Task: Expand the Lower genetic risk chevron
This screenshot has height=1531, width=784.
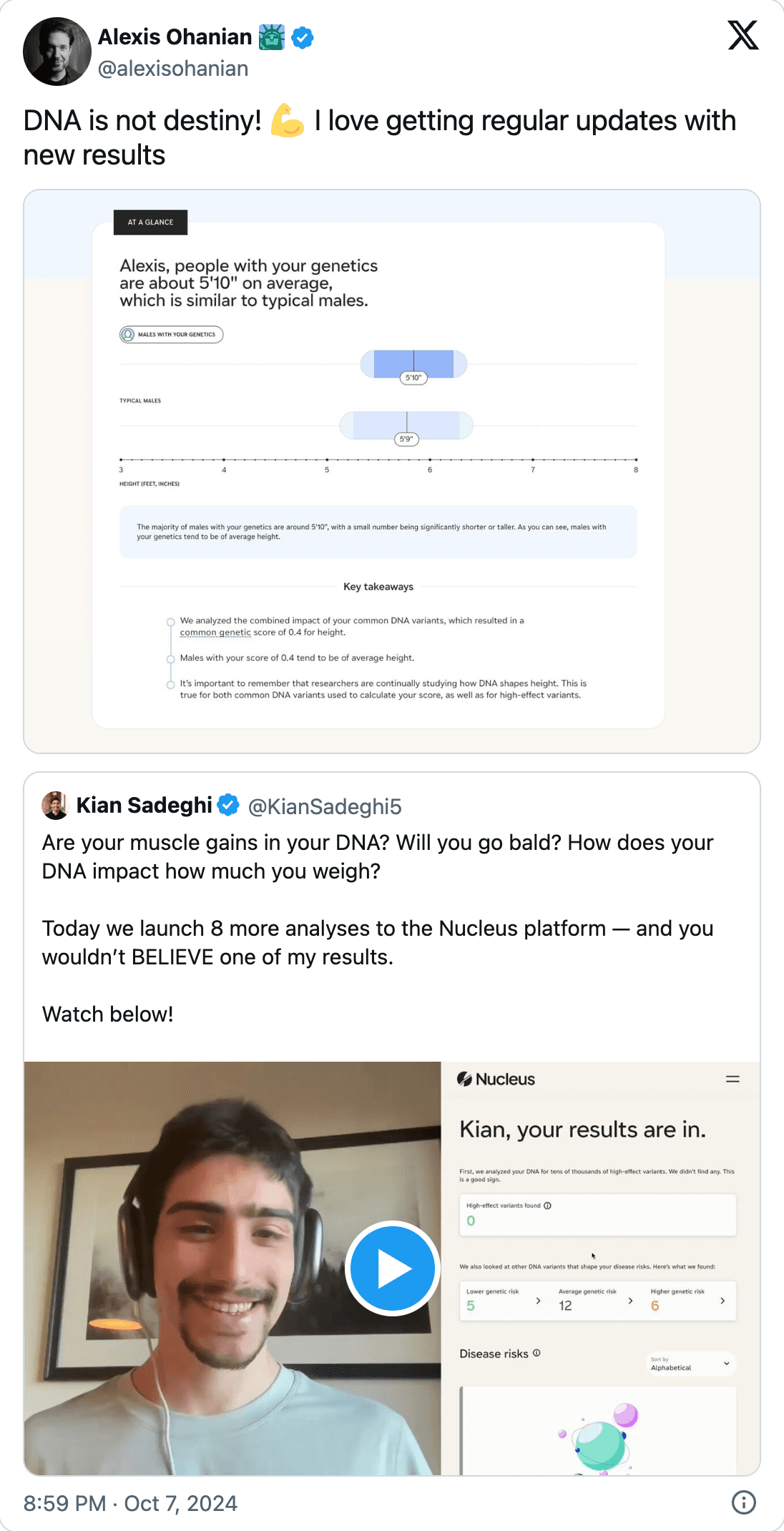Action: click(538, 1301)
